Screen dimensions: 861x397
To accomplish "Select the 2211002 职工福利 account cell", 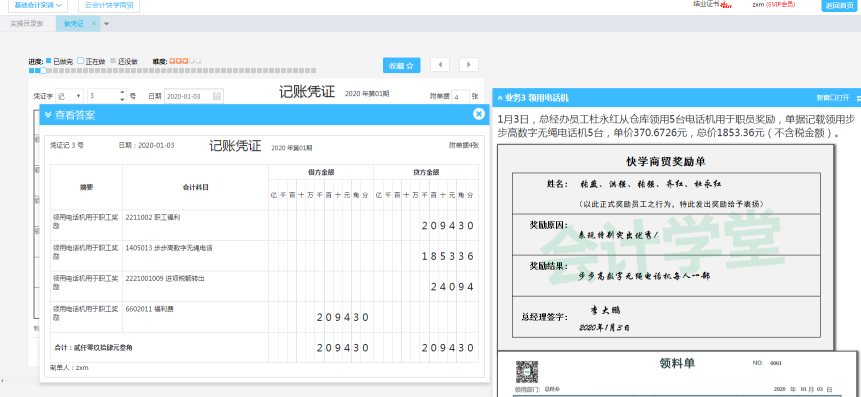I will (195, 225).
